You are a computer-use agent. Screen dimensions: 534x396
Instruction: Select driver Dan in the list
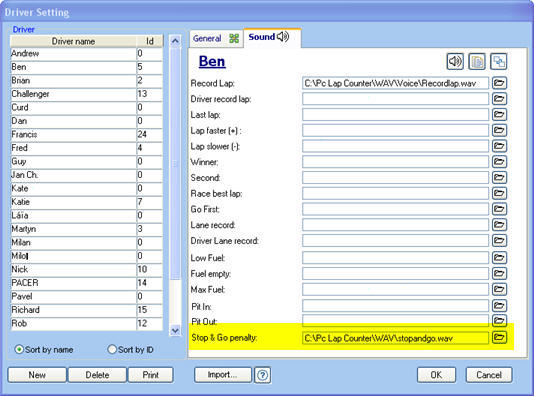click(73, 121)
